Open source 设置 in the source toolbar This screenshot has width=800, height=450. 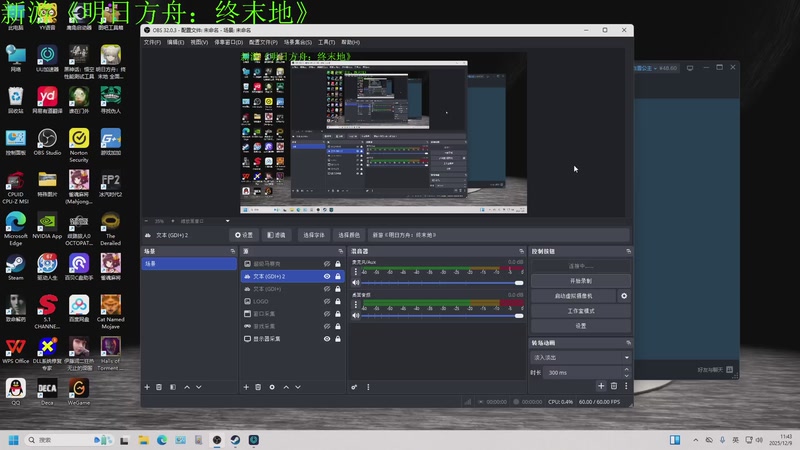pos(244,235)
